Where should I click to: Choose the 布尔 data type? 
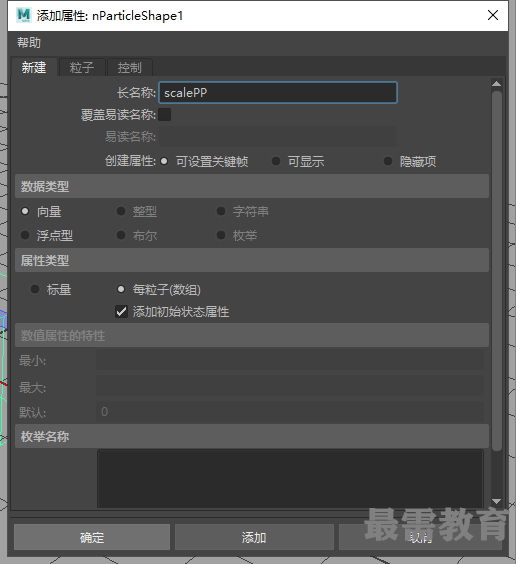[x=121, y=235]
